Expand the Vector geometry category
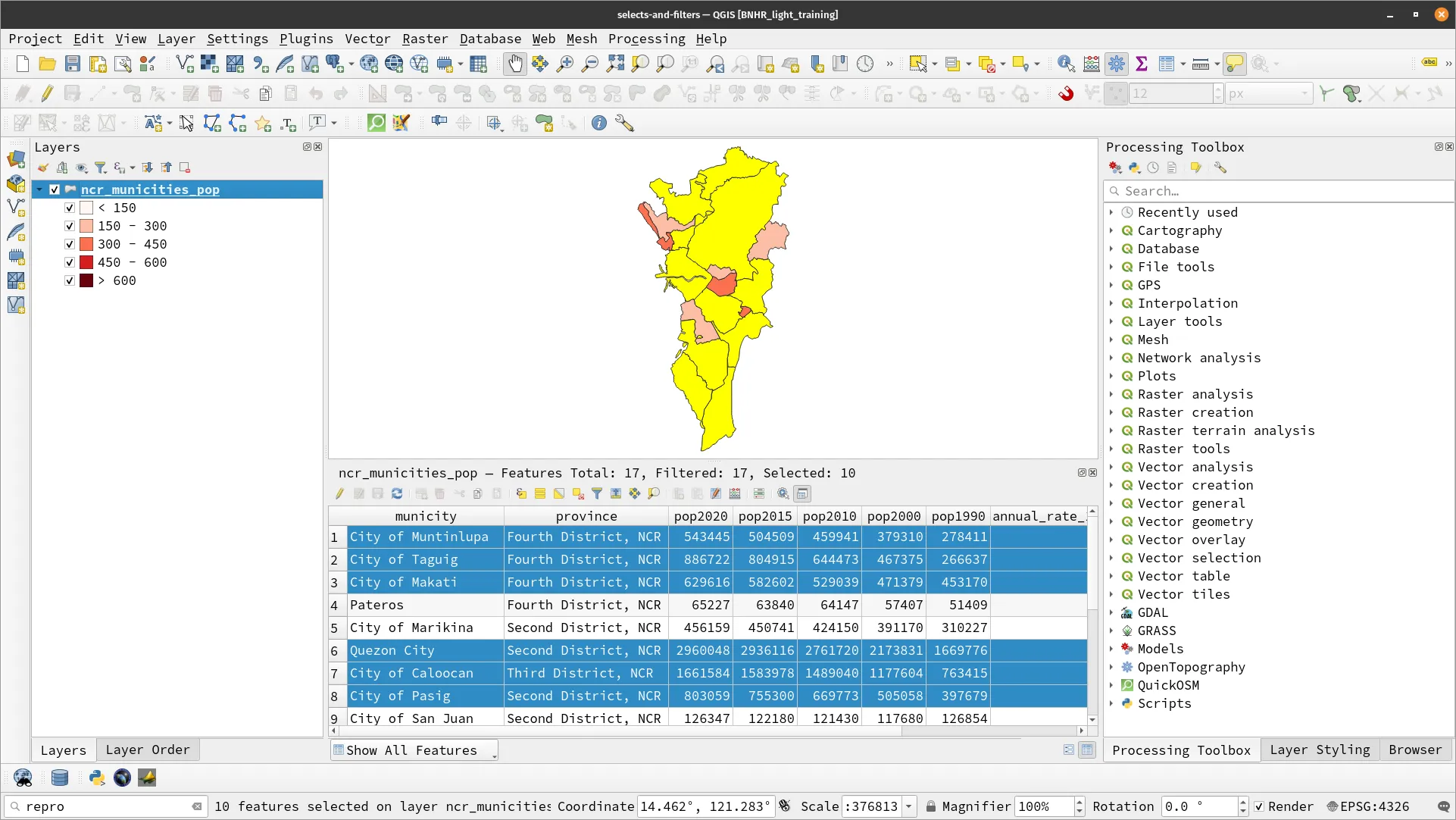 click(x=1113, y=521)
